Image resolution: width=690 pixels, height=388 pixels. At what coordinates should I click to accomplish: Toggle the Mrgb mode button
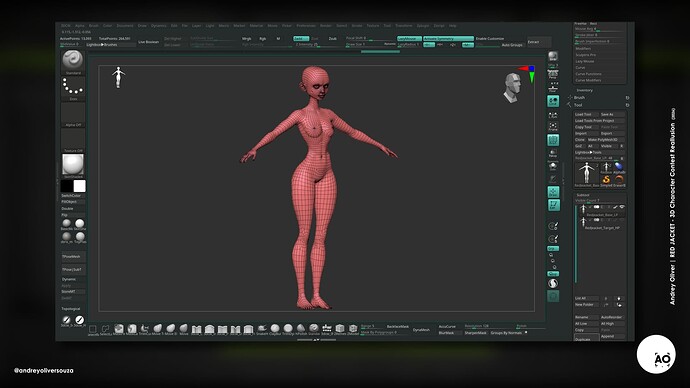coord(247,39)
